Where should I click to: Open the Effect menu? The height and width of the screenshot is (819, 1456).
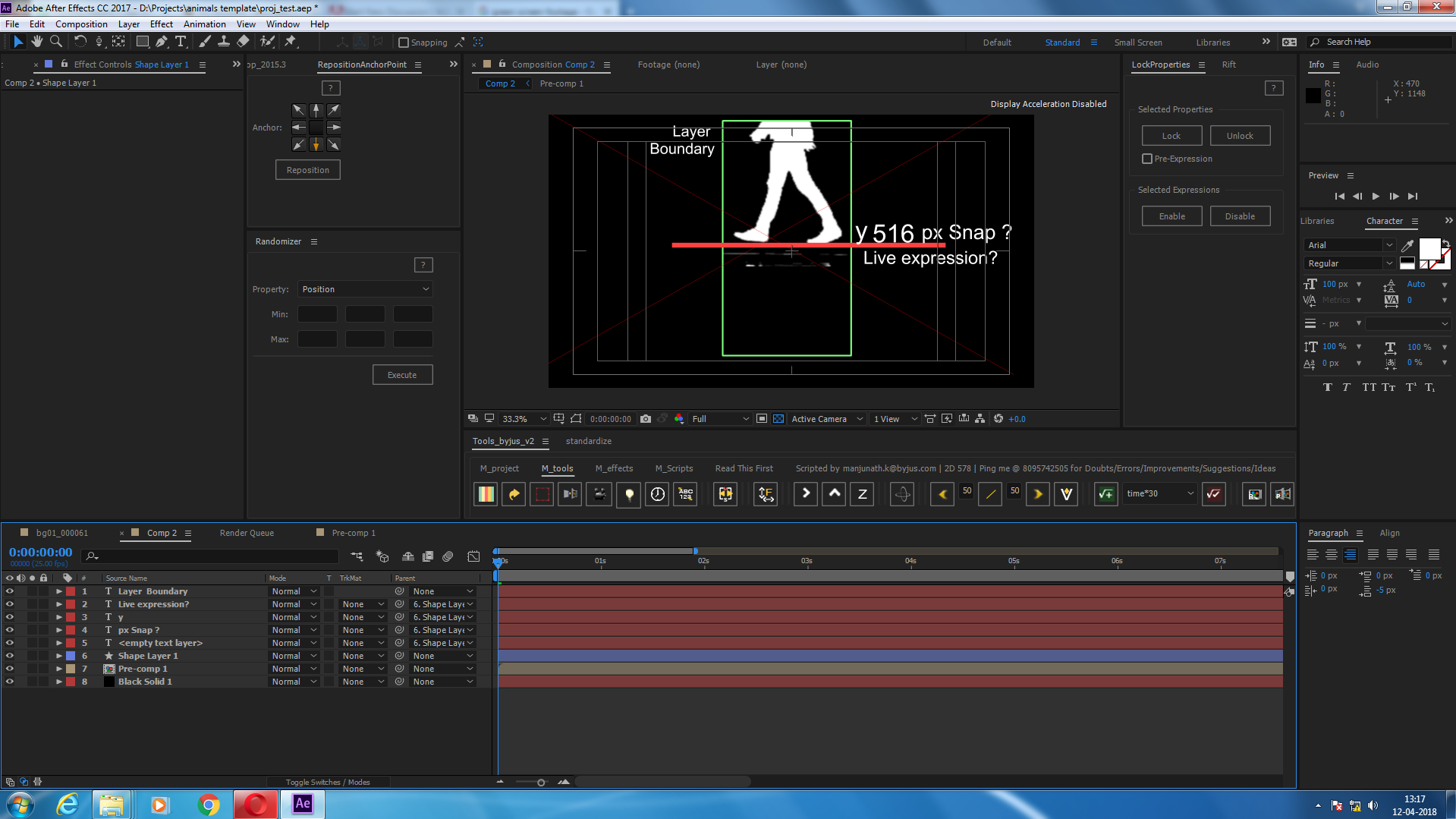point(162,24)
